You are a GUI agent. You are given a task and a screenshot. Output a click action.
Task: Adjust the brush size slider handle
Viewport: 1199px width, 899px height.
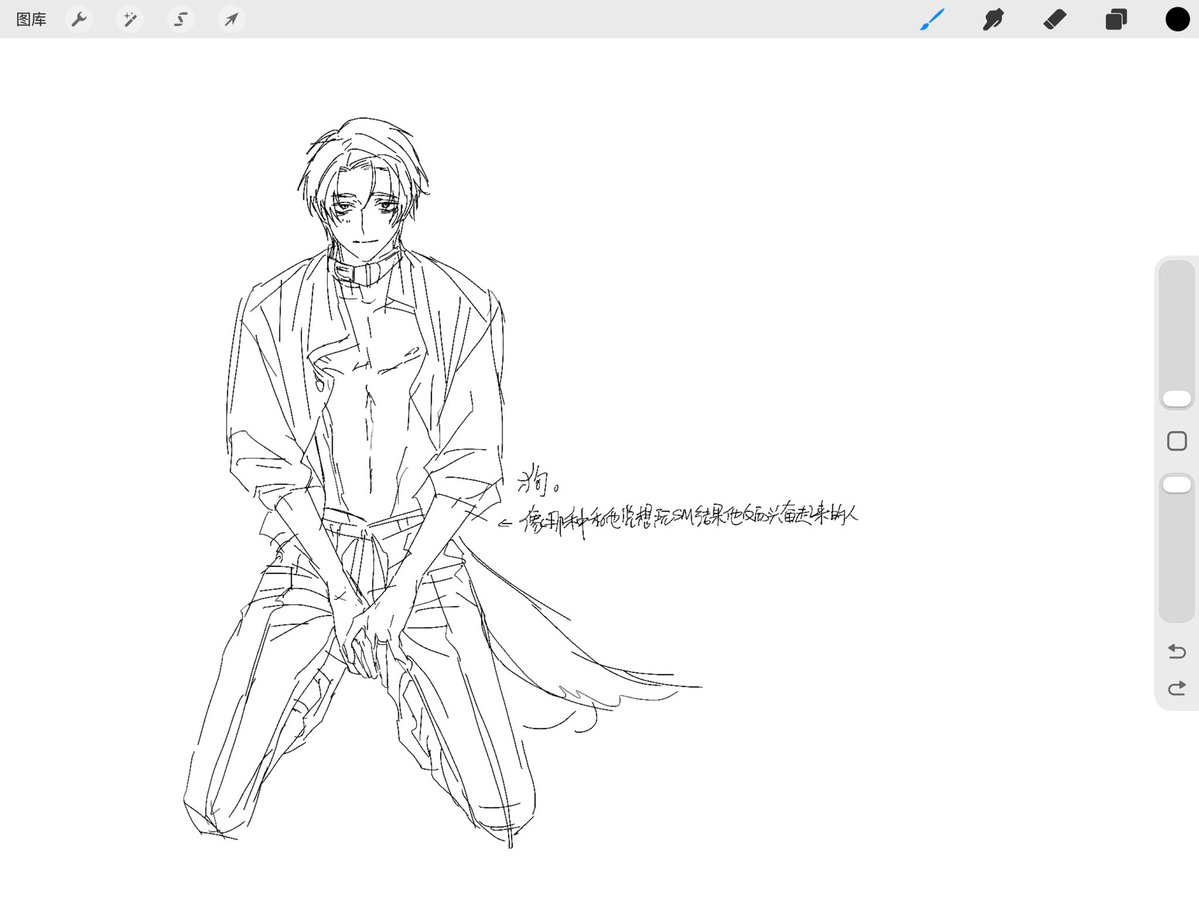(x=1177, y=398)
